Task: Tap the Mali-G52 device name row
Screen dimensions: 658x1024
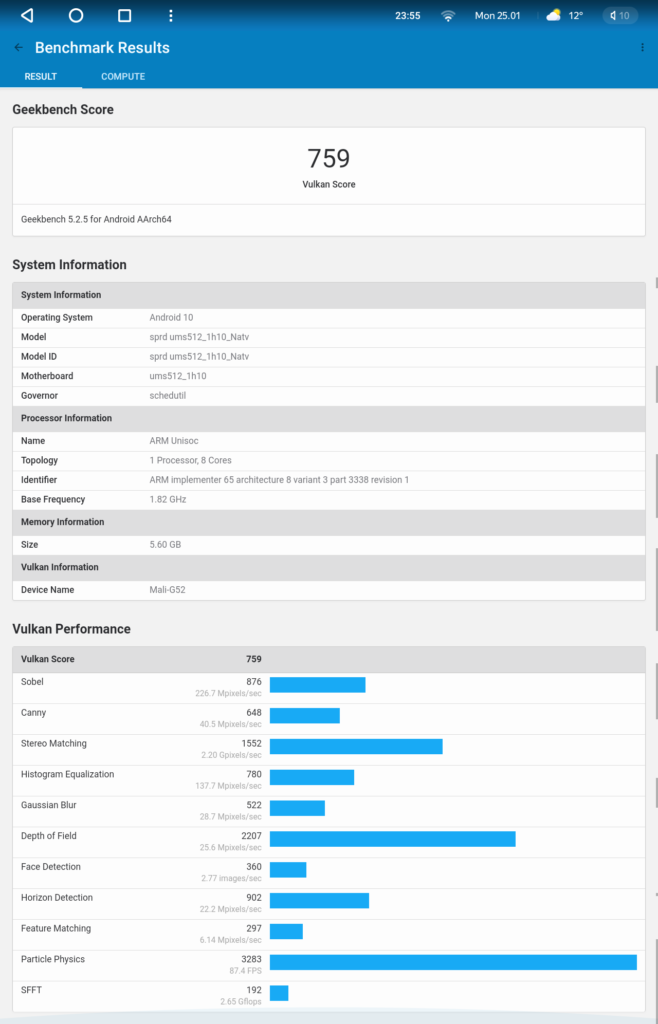Action: click(328, 590)
